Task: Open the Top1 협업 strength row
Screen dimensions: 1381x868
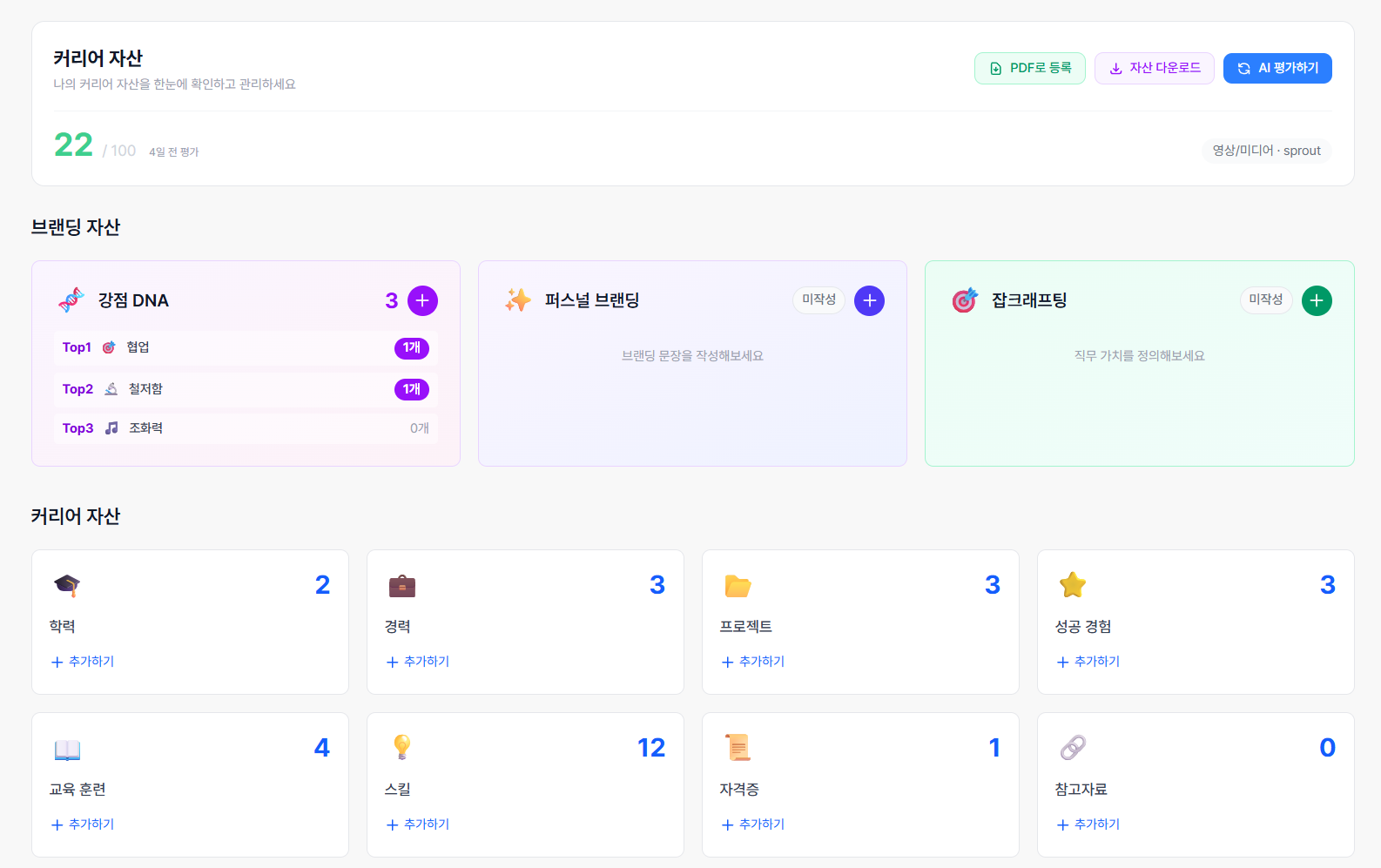Action: tap(246, 347)
